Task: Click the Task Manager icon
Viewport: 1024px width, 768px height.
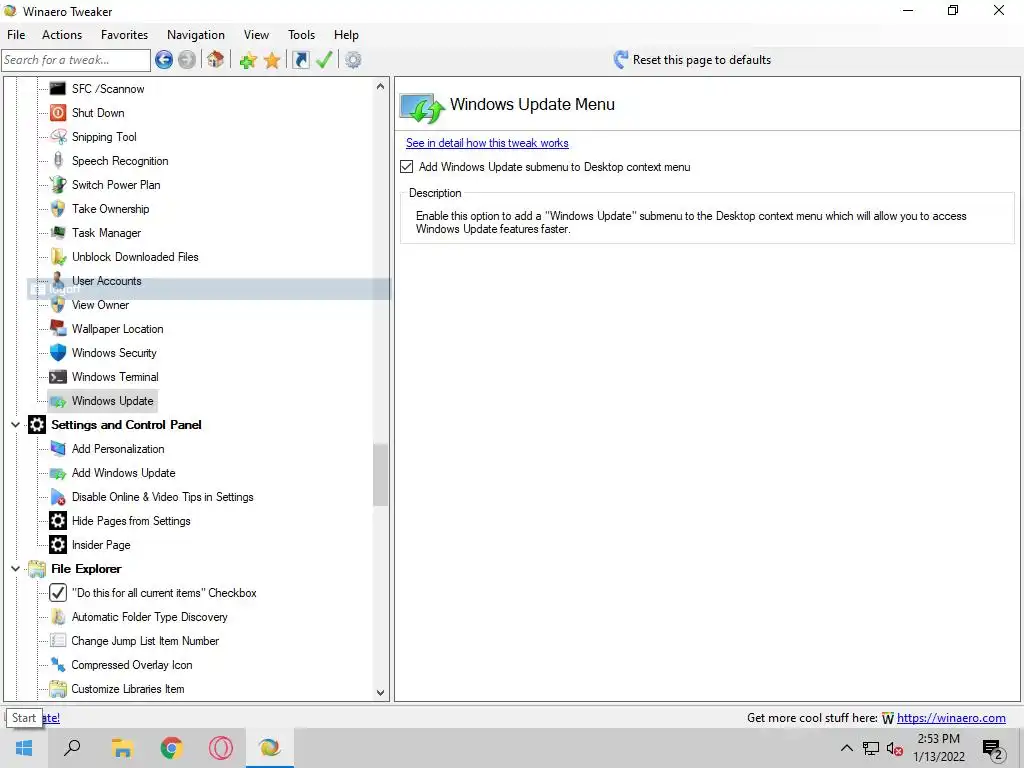Action: click(x=58, y=232)
